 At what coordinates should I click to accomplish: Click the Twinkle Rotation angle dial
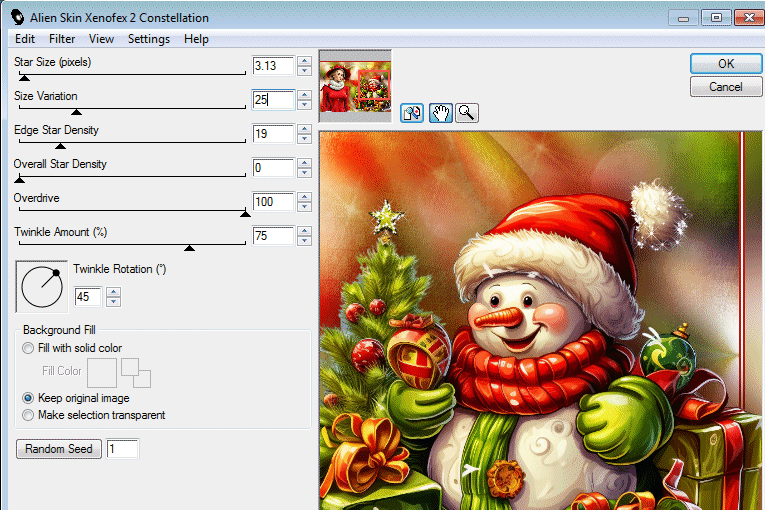coord(42,286)
